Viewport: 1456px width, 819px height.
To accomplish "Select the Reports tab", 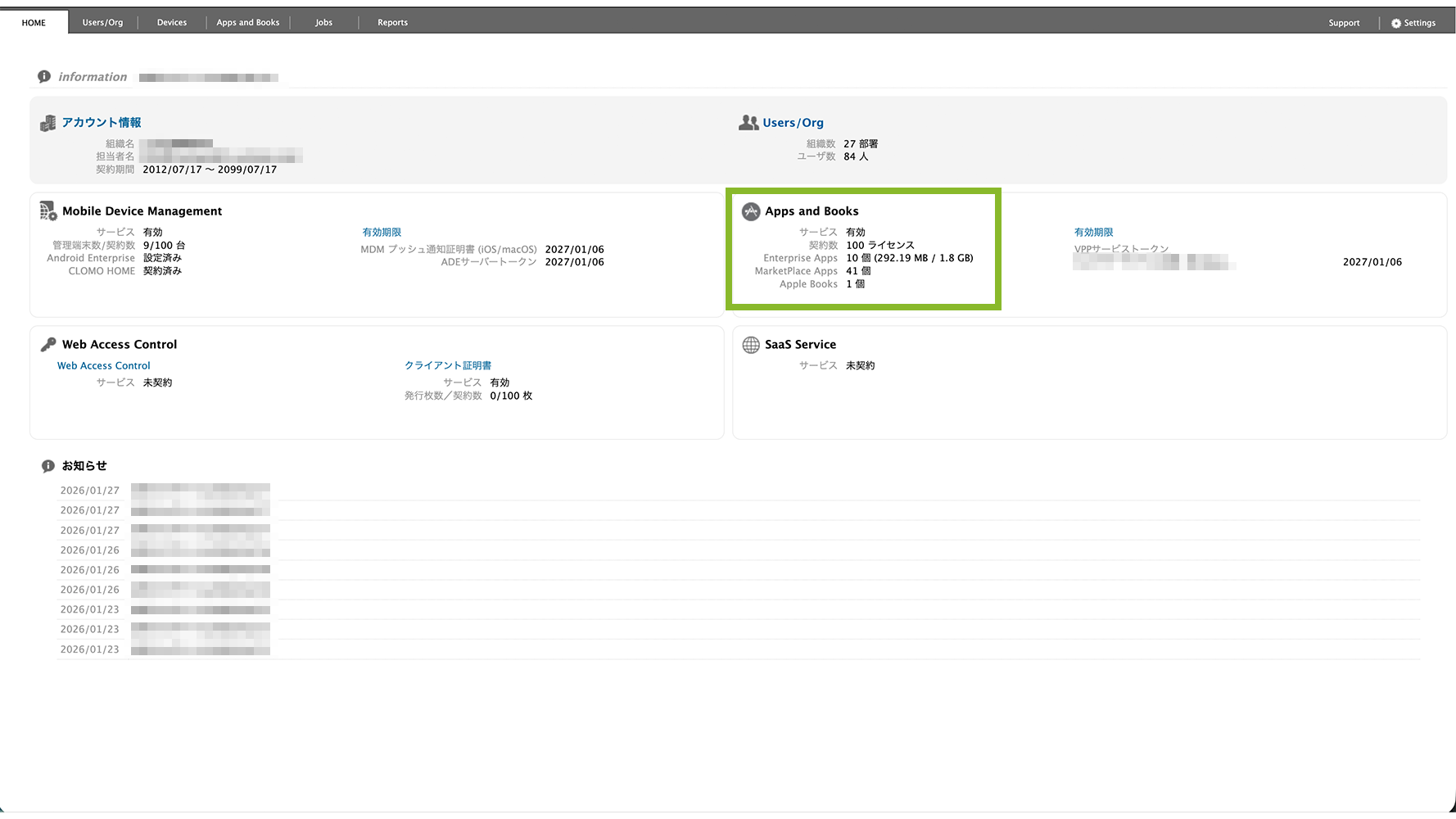I will point(392,23).
